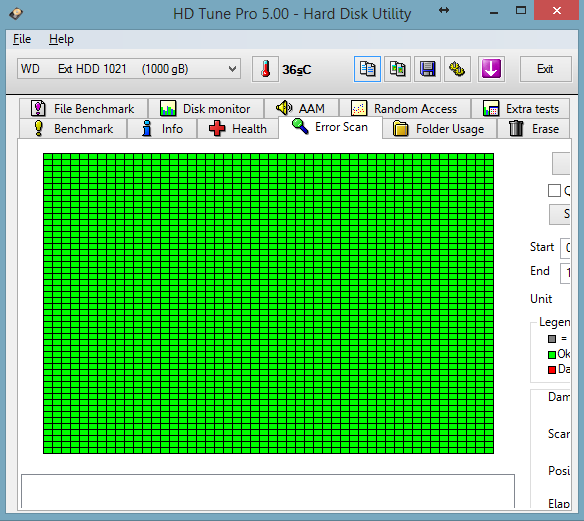Click the HD Tune app icon in title bar
This screenshot has width=584, height=521.
tap(16, 14)
